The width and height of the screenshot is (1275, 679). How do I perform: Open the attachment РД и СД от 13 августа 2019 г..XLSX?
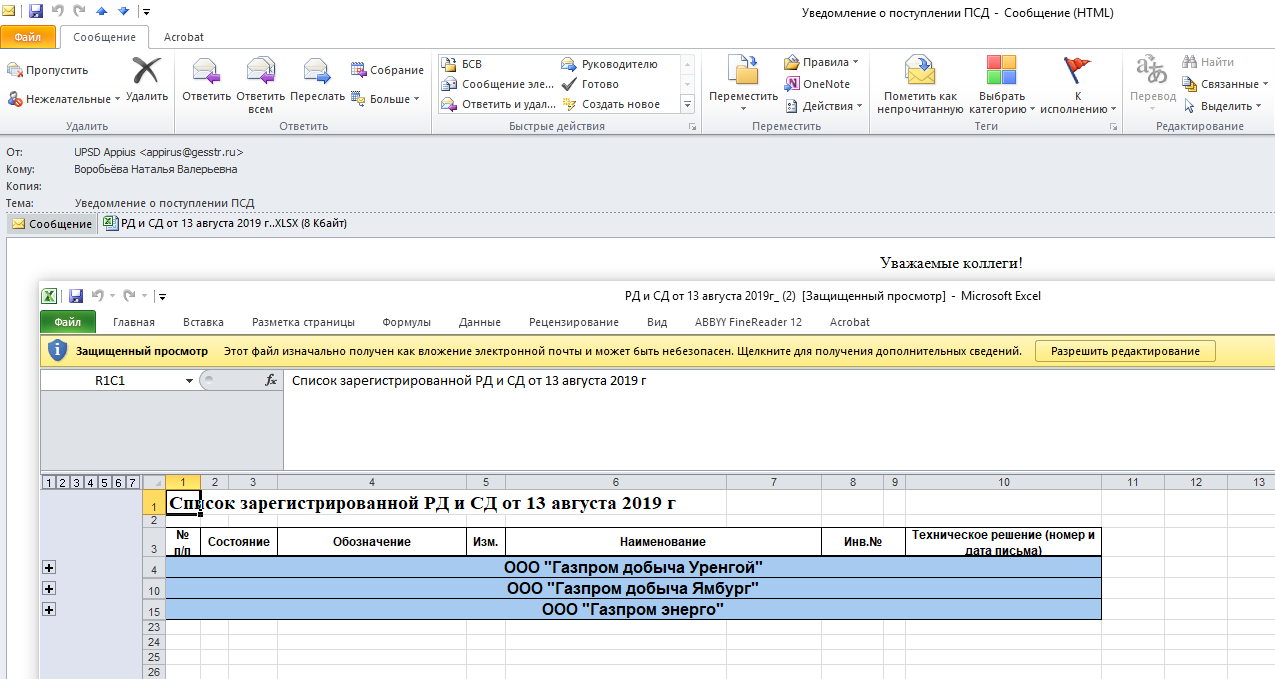[x=227, y=224]
